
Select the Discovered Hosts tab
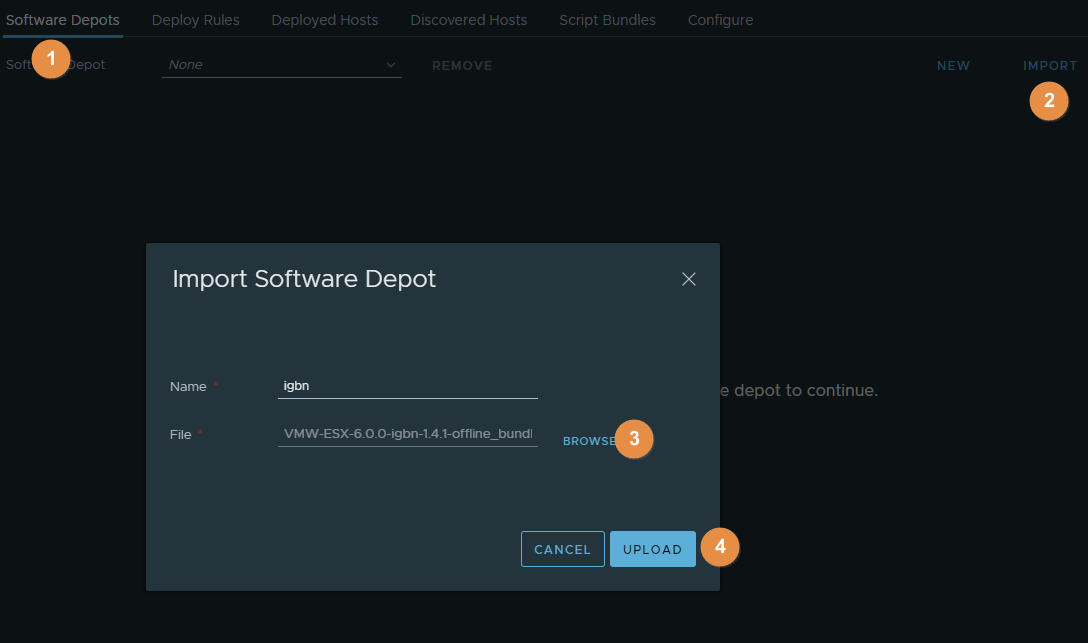pyautogui.click(x=468, y=20)
